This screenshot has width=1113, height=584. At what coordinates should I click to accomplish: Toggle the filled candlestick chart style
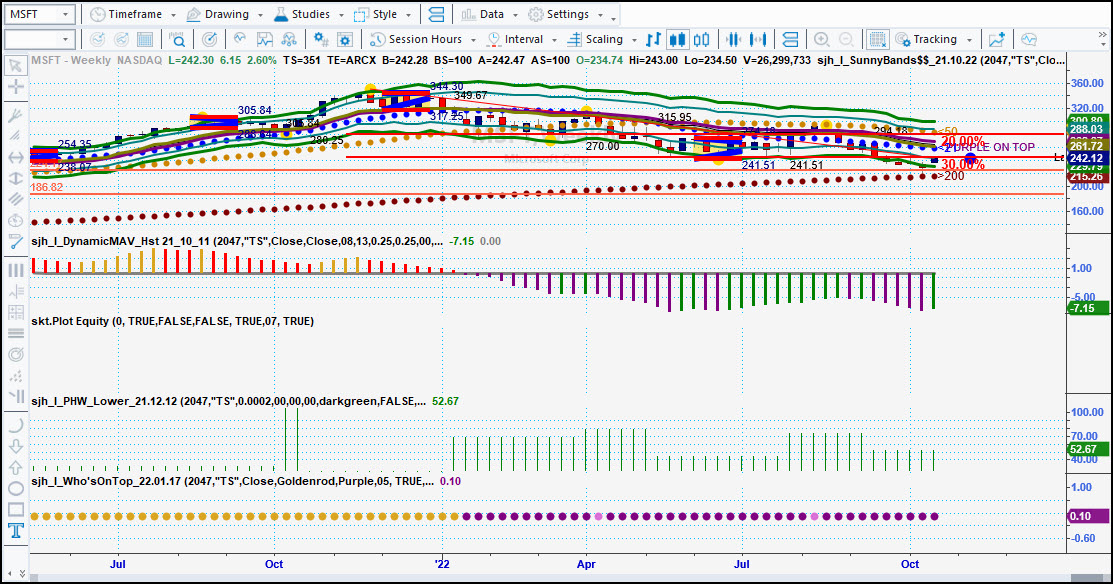tap(677, 40)
